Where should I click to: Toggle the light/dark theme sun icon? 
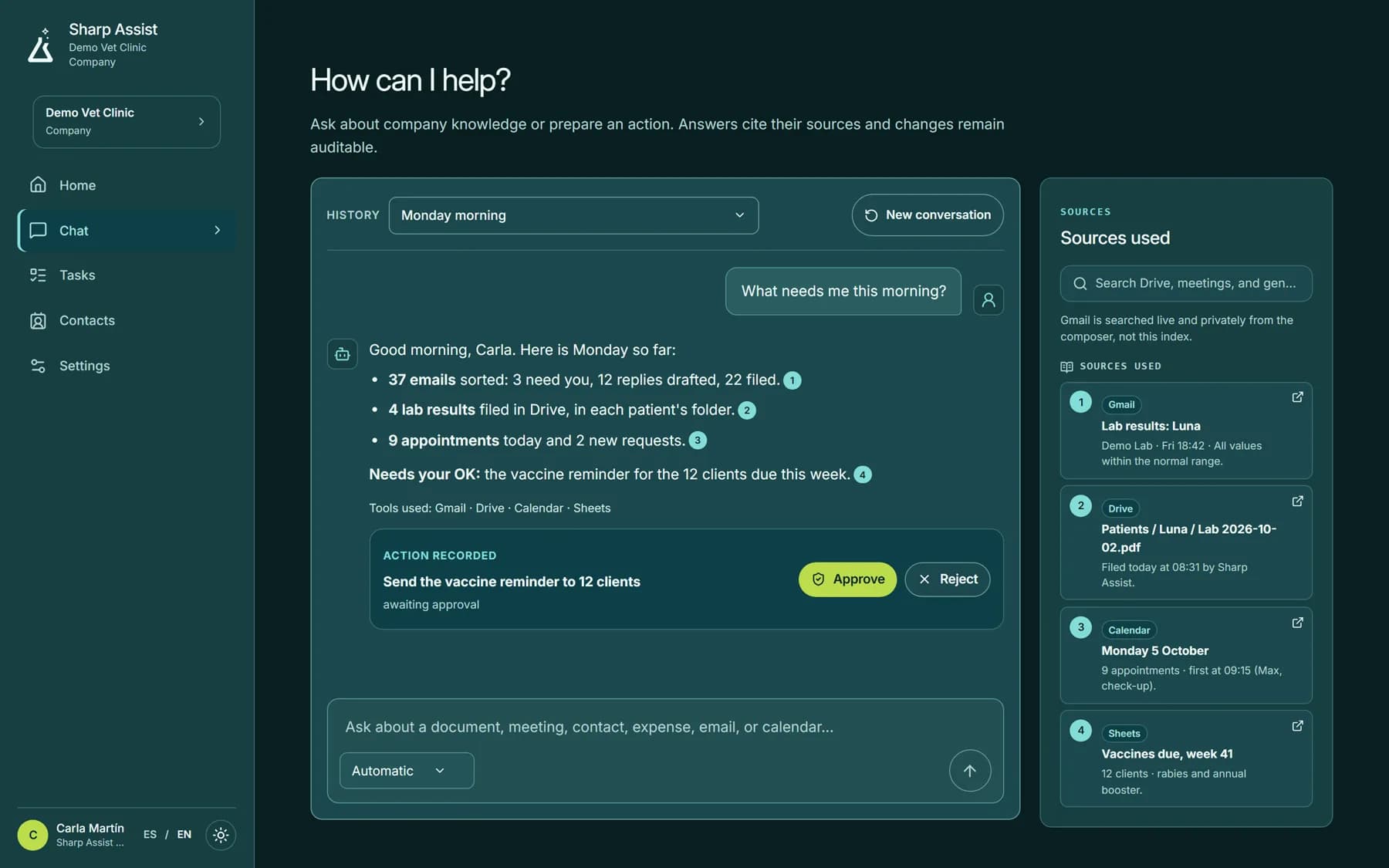click(221, 835)
